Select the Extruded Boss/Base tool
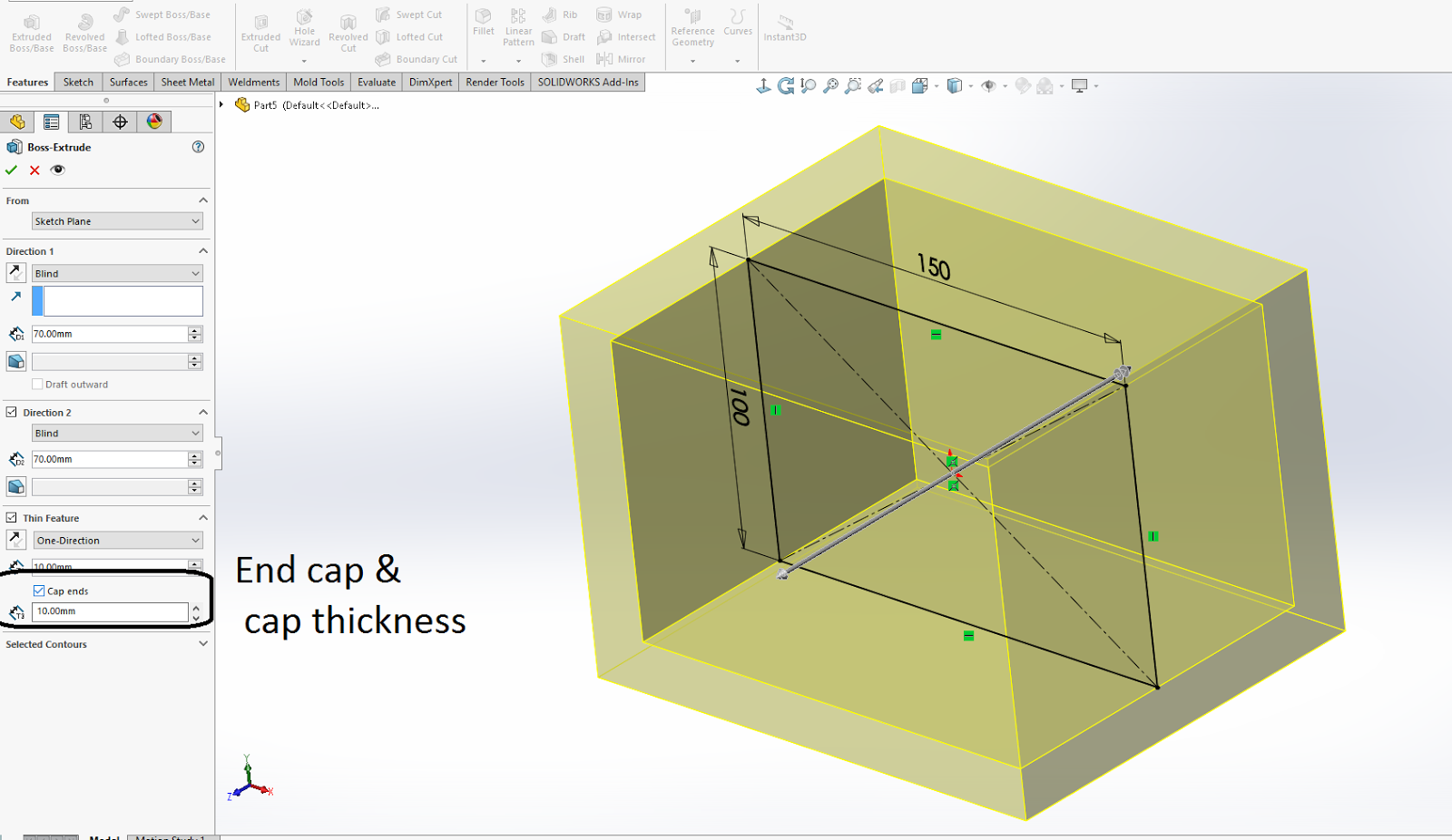The height and width of the screenshot is (840, 1452). click(x=31, y=31)
